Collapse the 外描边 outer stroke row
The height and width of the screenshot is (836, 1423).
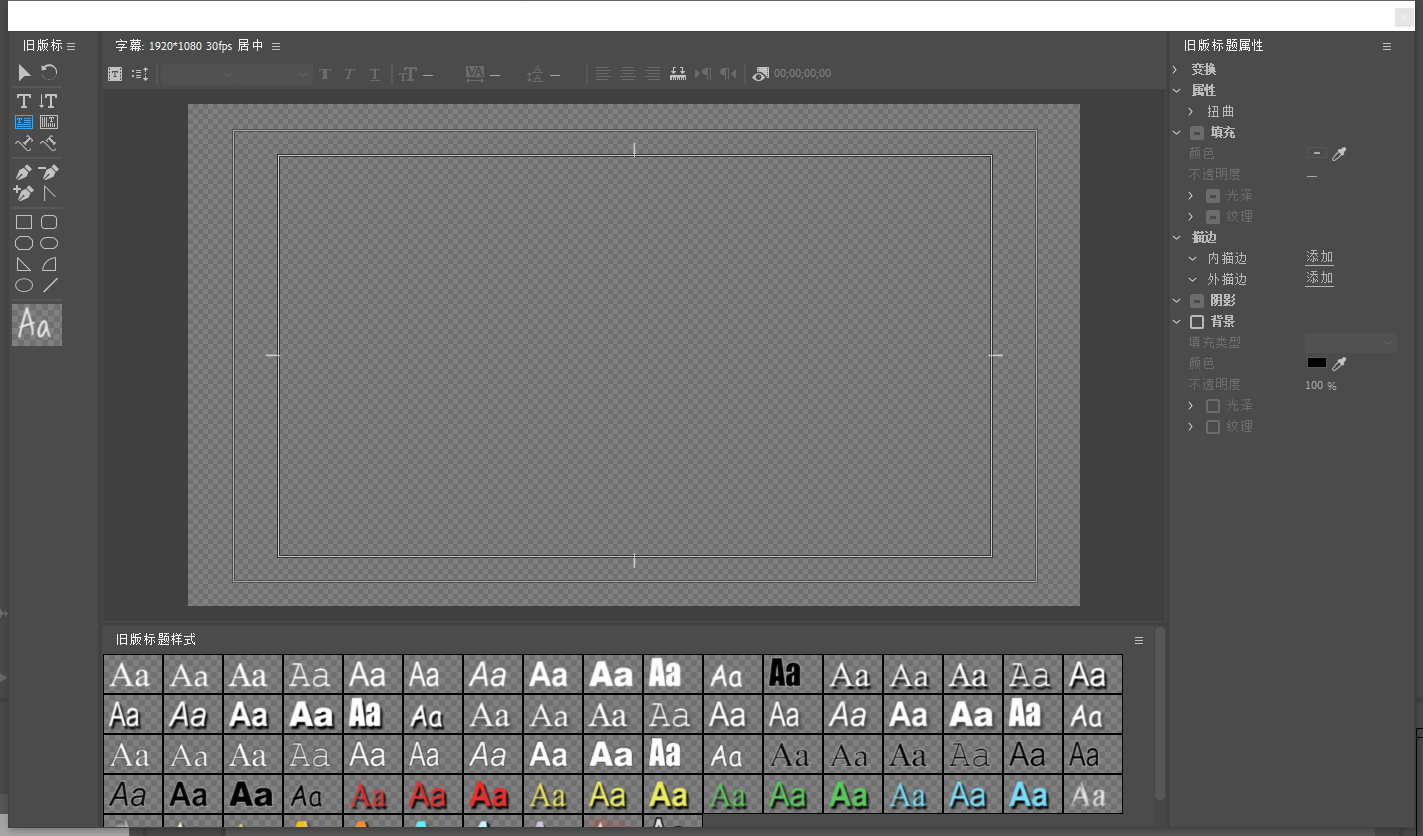(1192, 279)
